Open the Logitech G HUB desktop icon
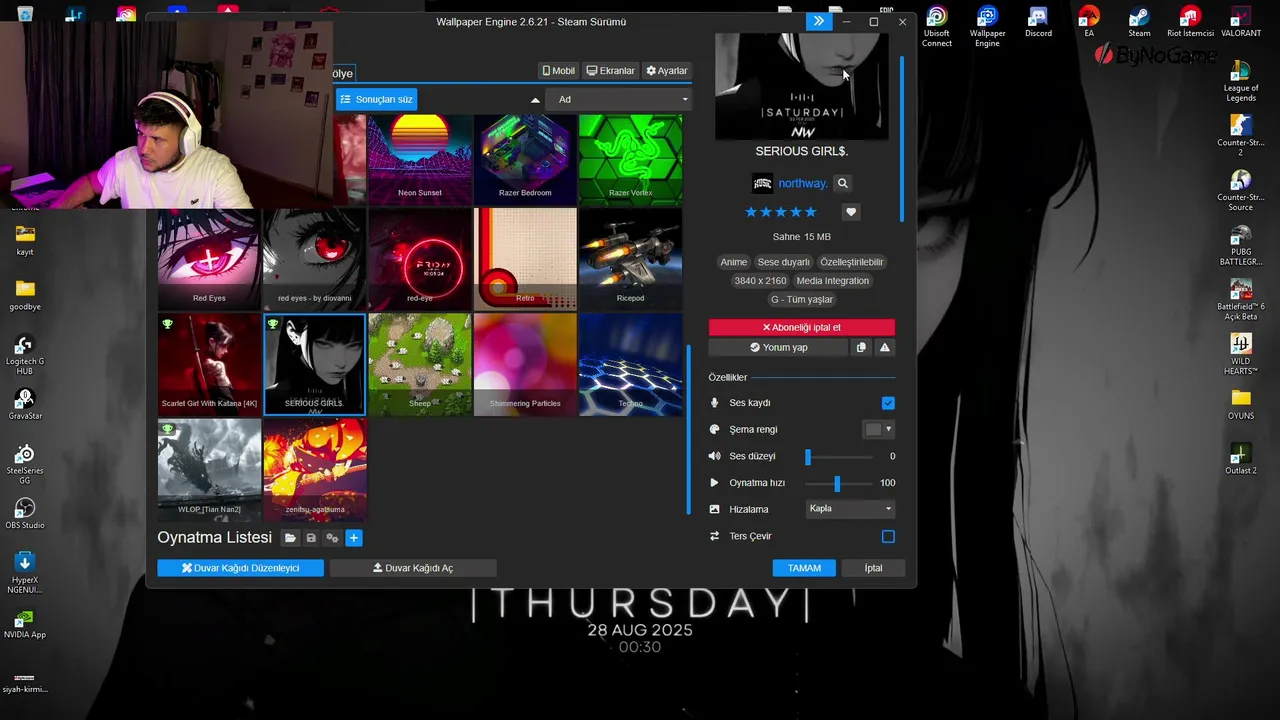Viewport: 1280px width, 720px height. (25, 355)
